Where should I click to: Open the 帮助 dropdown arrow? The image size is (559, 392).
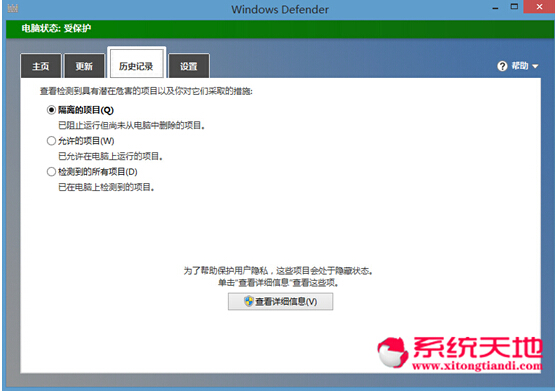[535, 66]
